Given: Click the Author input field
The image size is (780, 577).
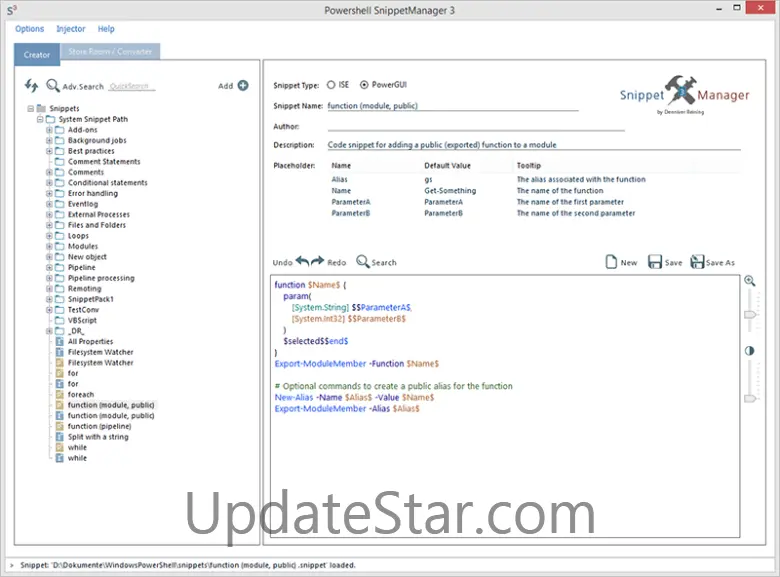Looking at the screenshot, I should (476, 126).
